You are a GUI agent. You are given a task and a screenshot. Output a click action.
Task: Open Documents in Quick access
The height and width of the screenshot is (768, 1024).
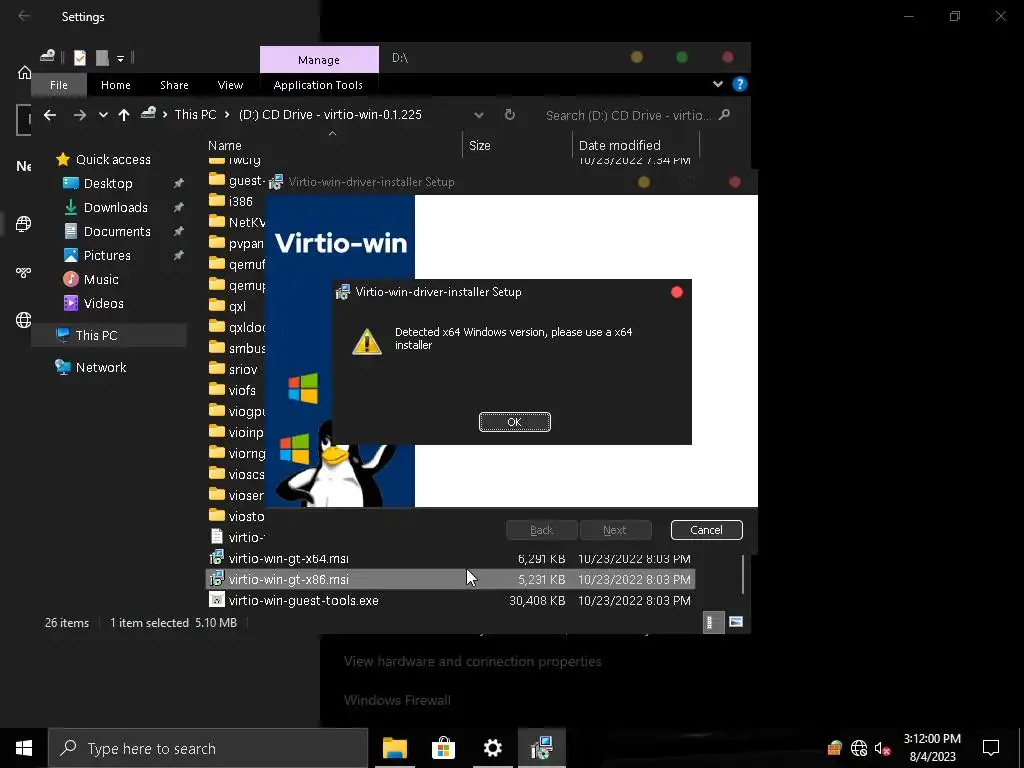(117, 232)
